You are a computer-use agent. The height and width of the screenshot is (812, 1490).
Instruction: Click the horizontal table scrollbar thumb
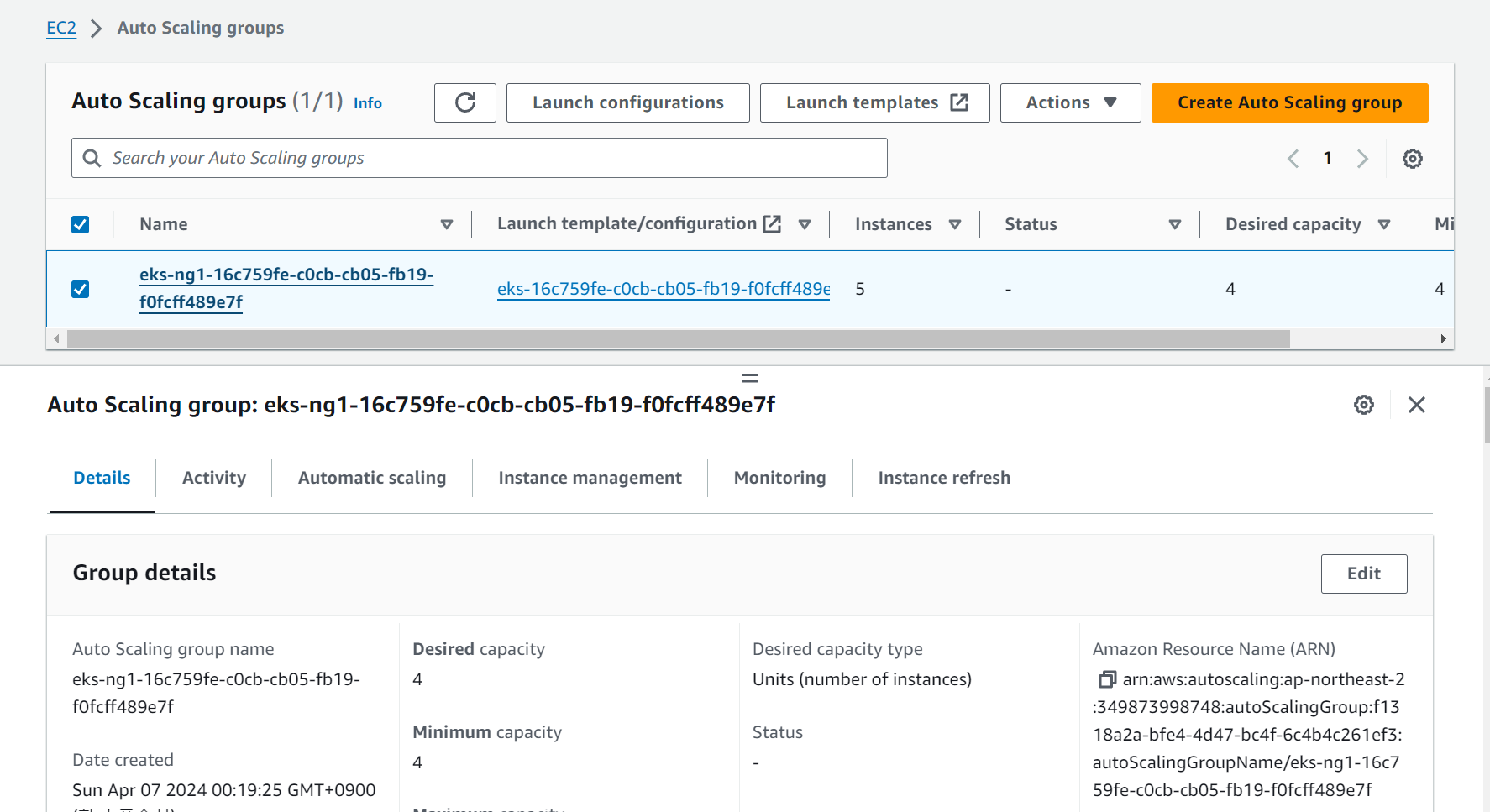click(679, 339)
